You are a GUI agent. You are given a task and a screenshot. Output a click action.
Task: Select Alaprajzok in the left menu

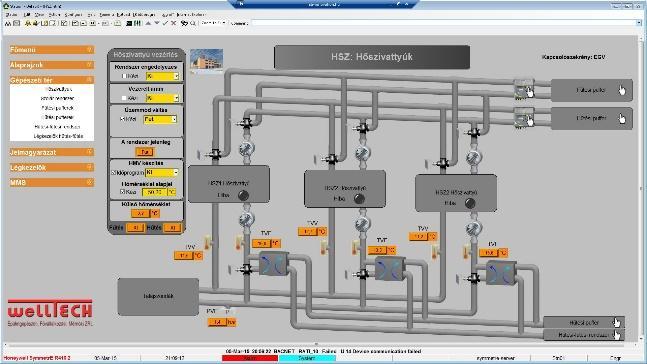pyautogui.click(x=52, y=65)
